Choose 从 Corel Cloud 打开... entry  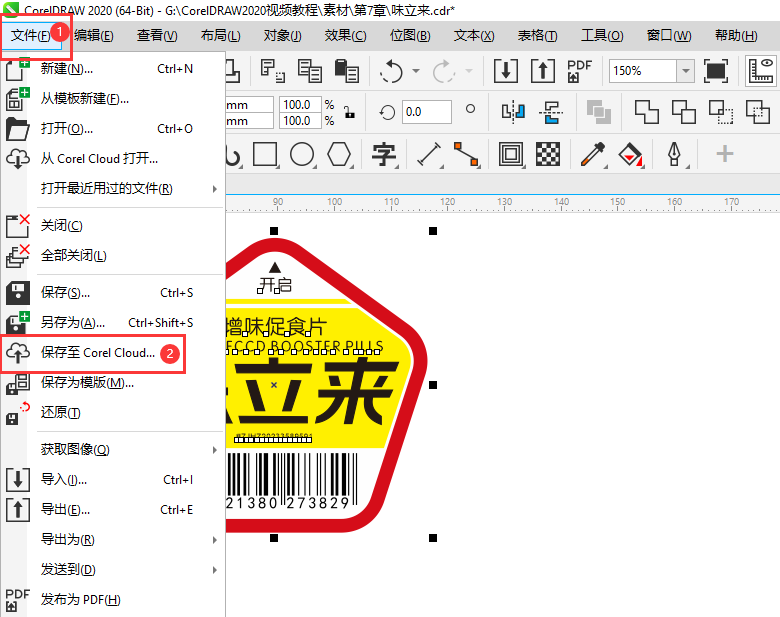[x=112, y=159]
